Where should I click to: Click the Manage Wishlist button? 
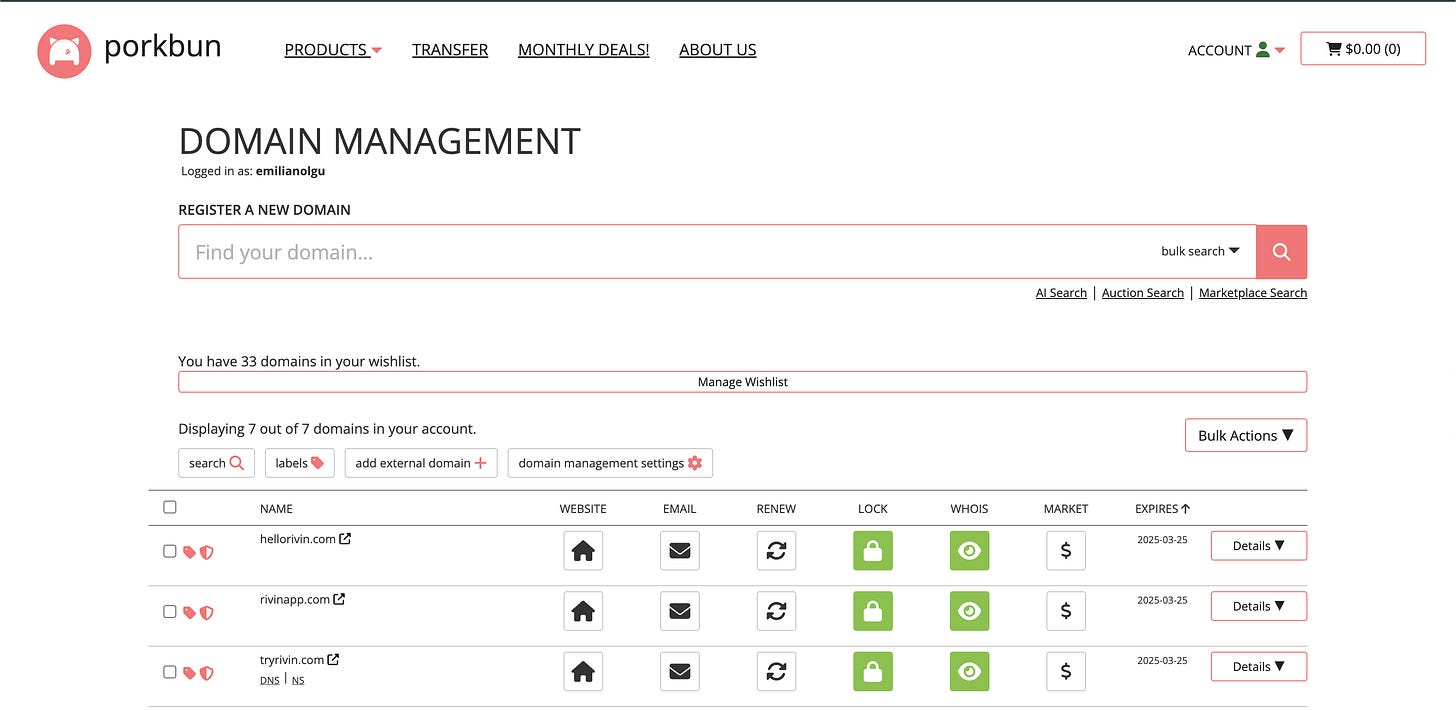tap(742, 382)
